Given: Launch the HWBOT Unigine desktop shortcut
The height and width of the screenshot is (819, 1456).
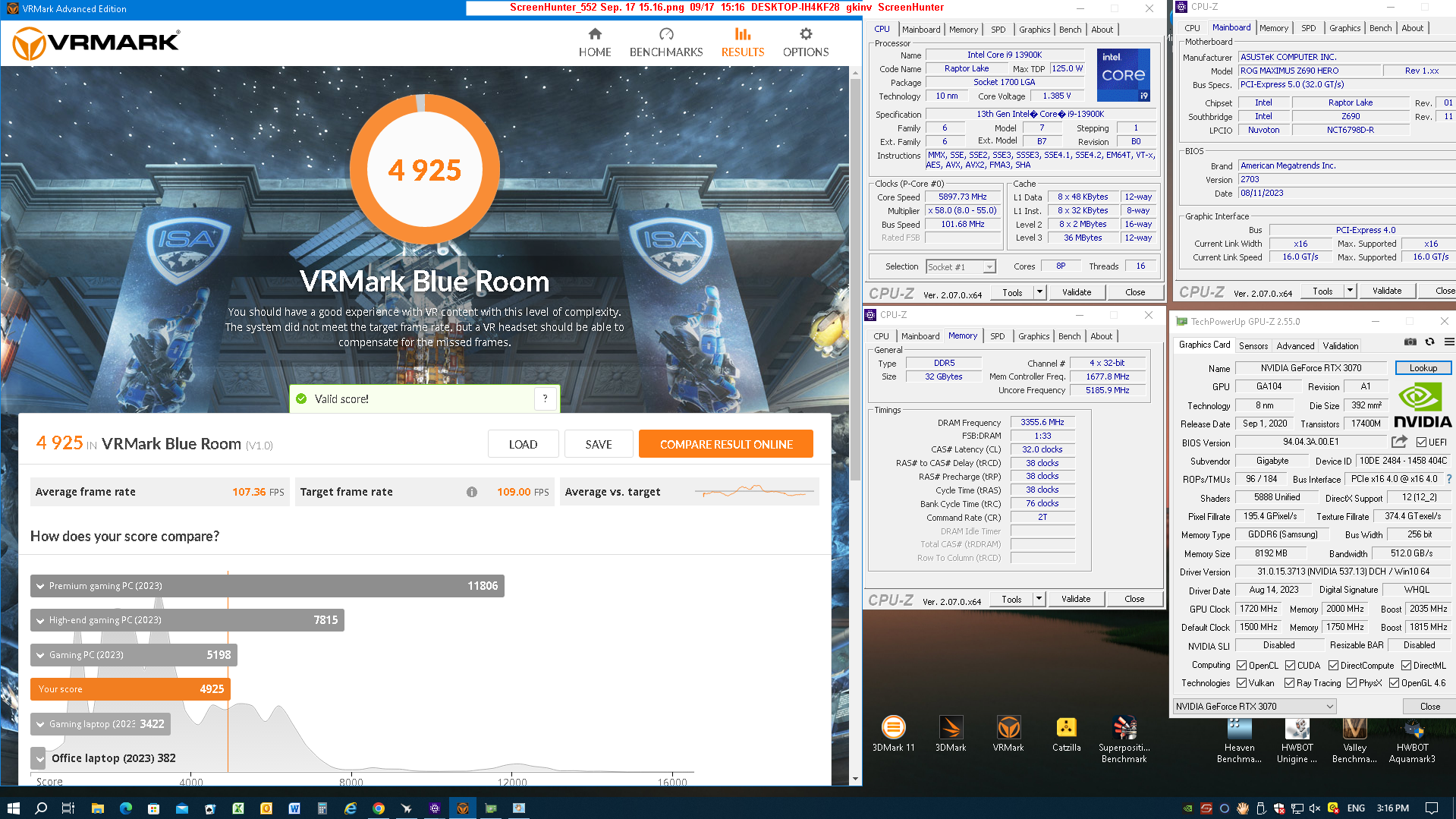Looking at the screenshot, I should 1297,739.
